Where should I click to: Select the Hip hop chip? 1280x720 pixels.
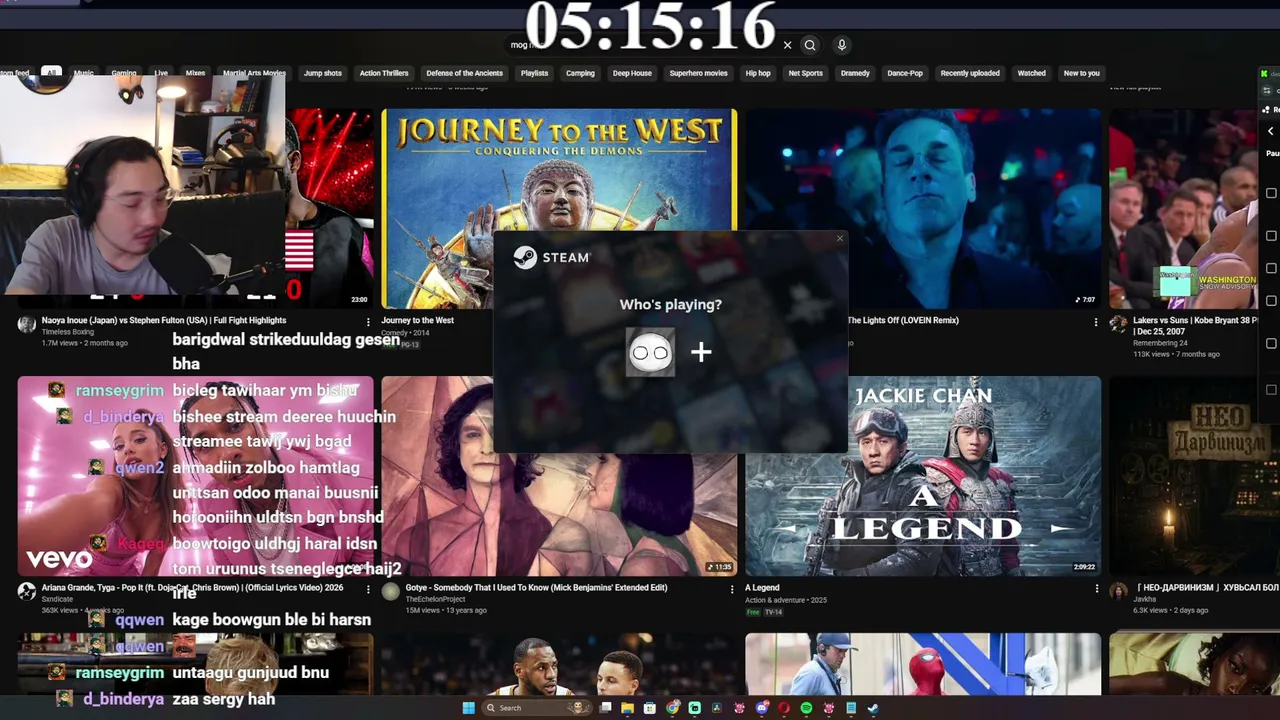(x=758, y=73)
